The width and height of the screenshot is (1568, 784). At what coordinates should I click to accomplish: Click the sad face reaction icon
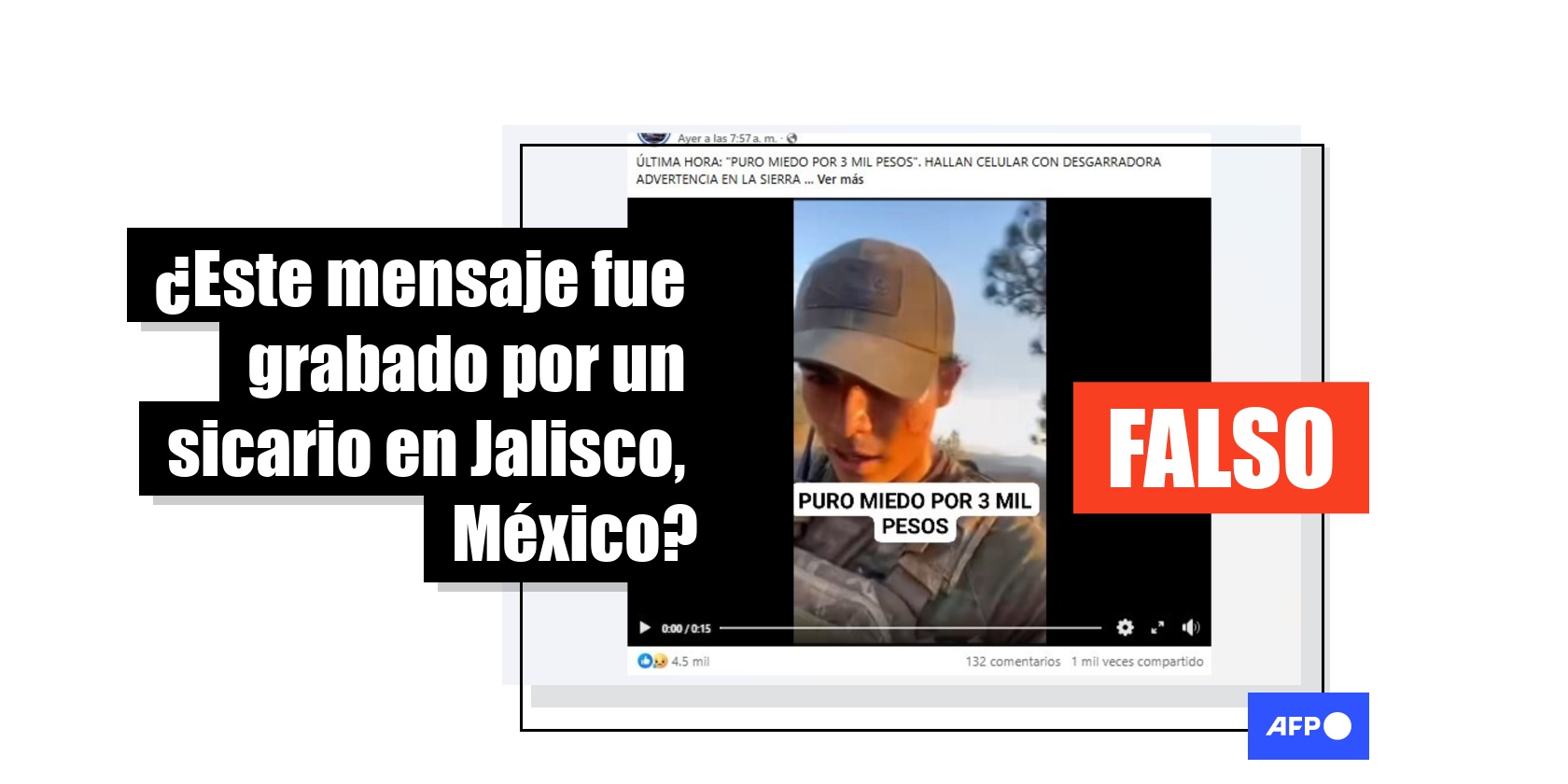click(660, 661)
